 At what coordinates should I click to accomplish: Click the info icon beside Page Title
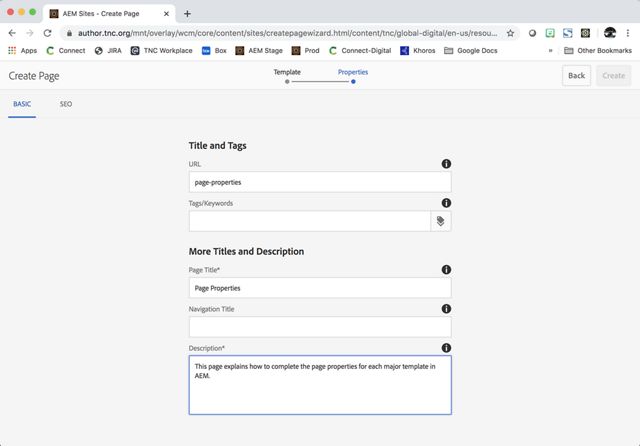coord(446,270)
